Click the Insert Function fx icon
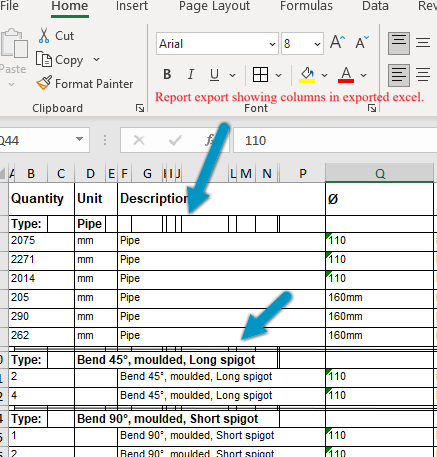 click(210, 140)
